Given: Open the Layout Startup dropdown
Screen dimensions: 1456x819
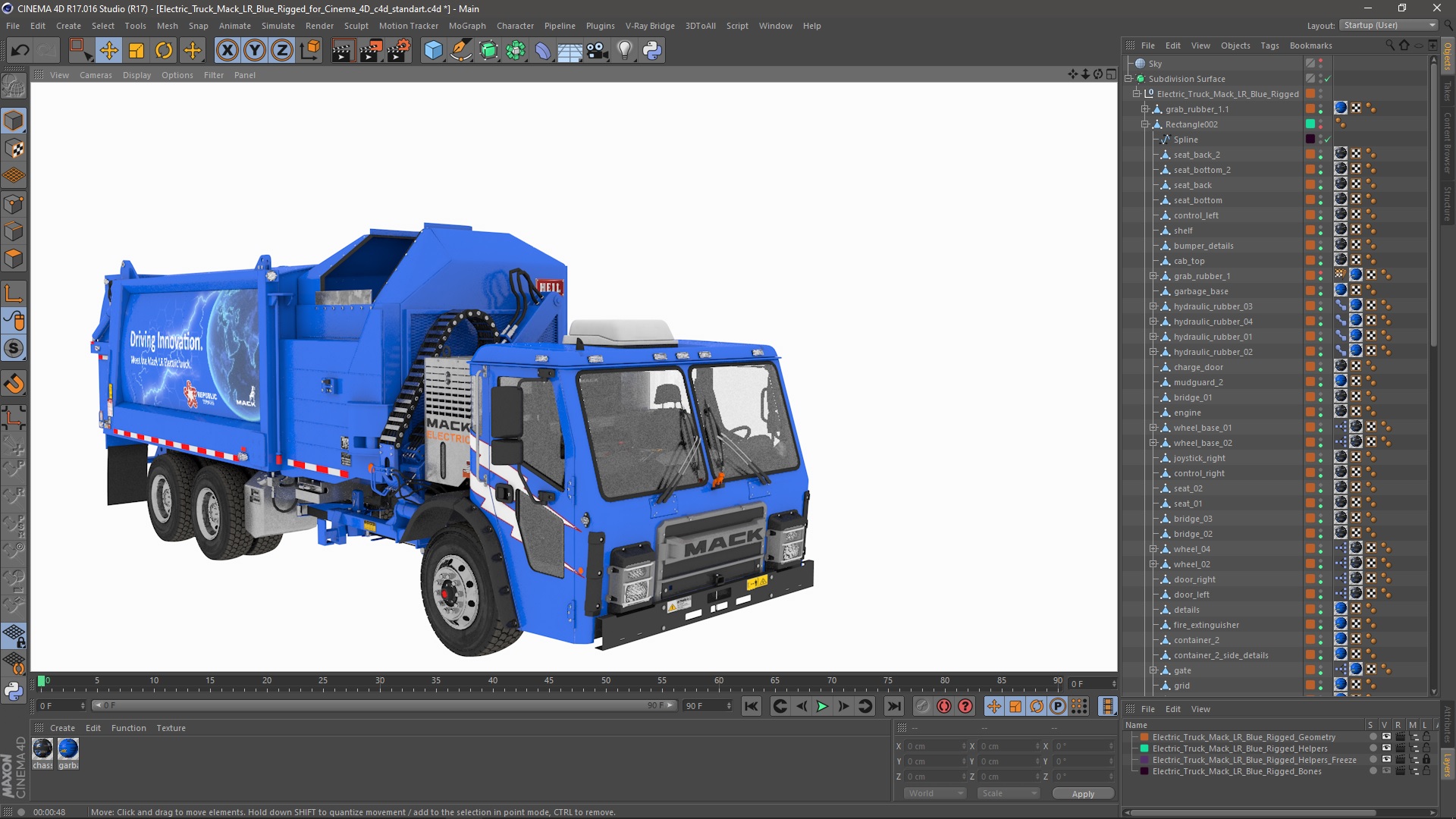Looking at the screenshot, I should pos(1389,25).
